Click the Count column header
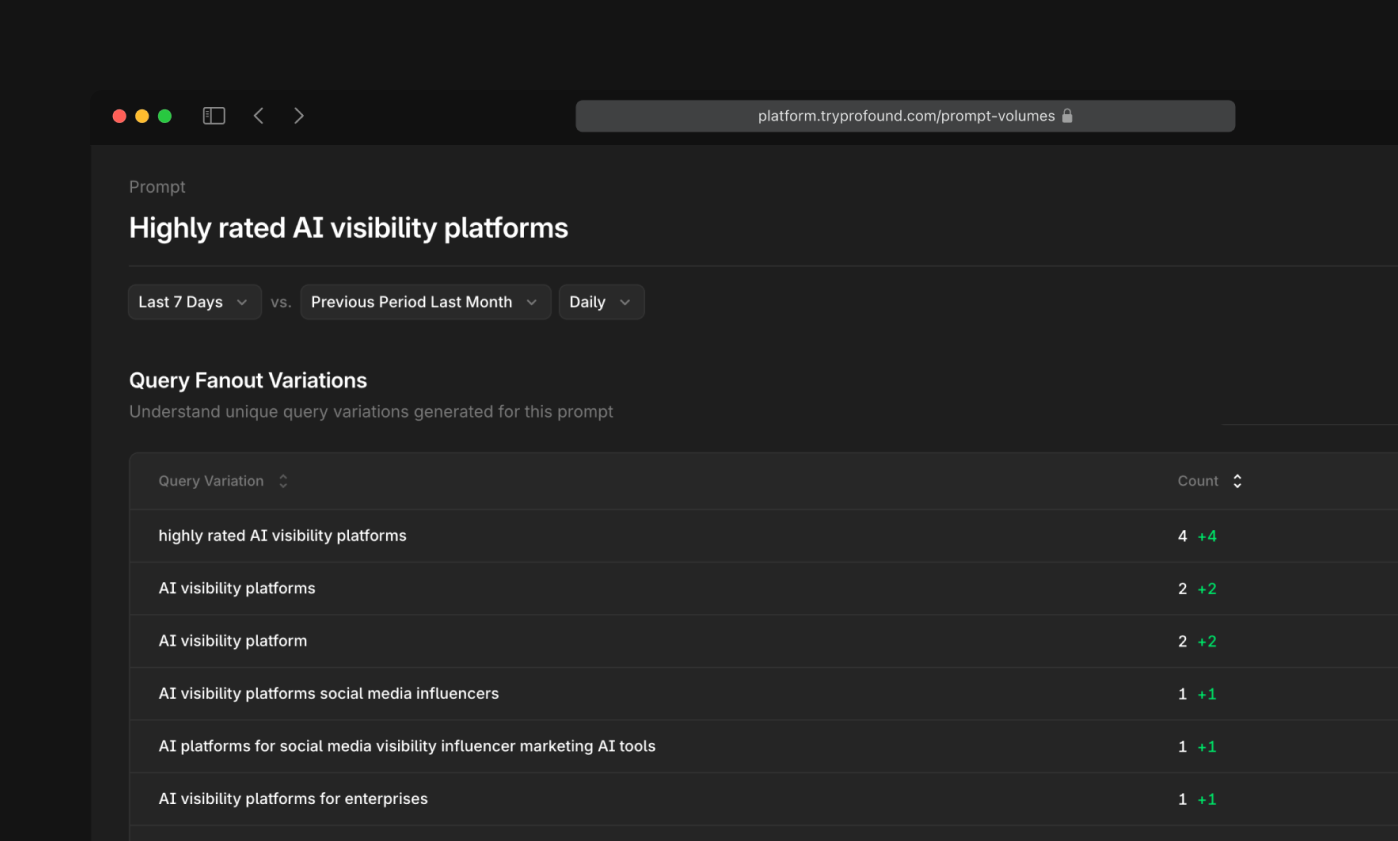 (x=1198, y=481)
